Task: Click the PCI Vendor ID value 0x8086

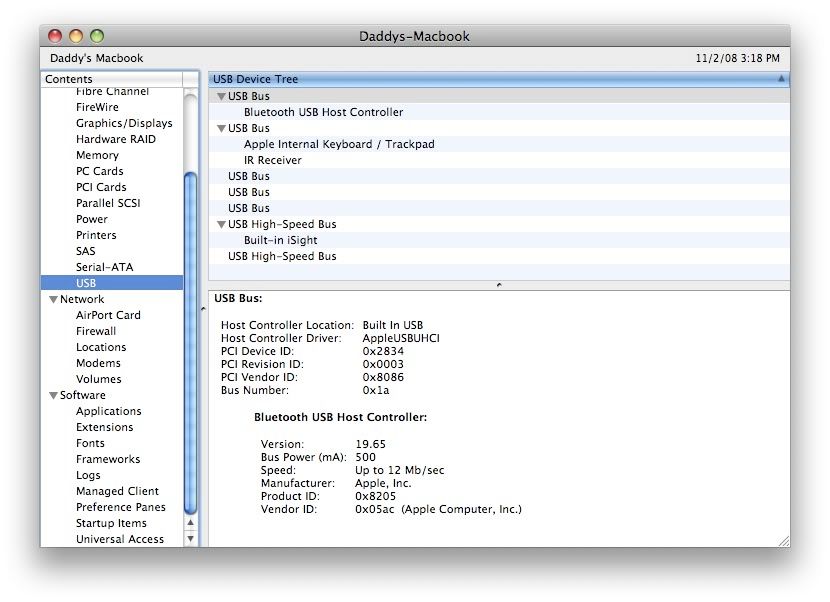Action: (x=383, y=377)
